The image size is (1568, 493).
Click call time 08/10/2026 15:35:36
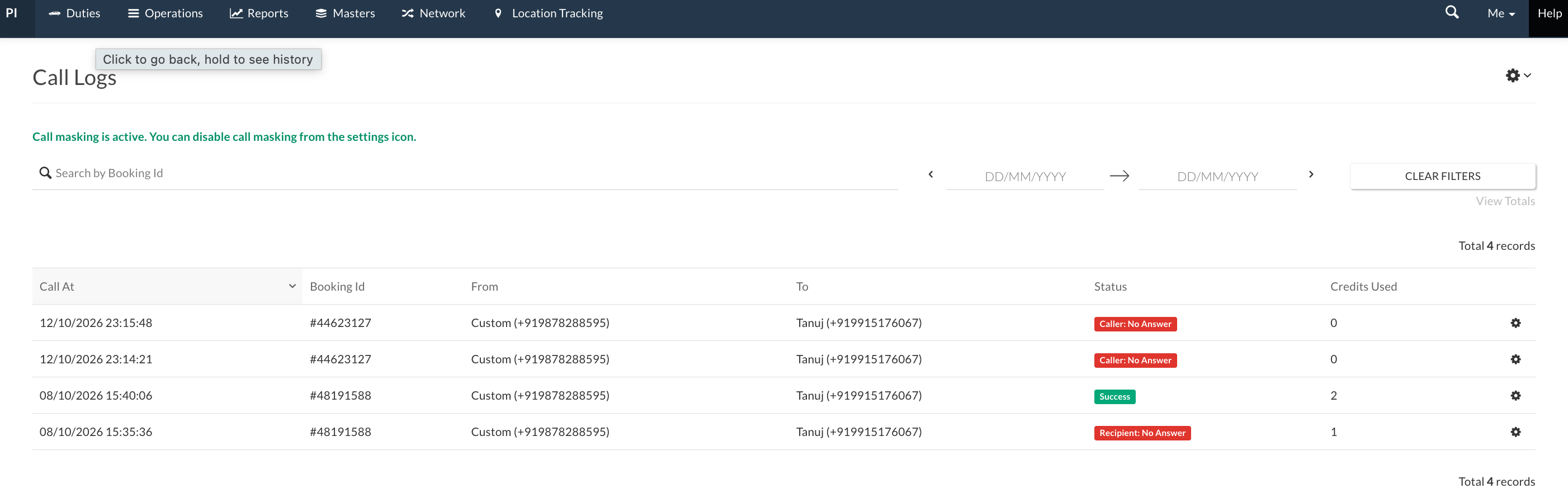pos(96,432)
